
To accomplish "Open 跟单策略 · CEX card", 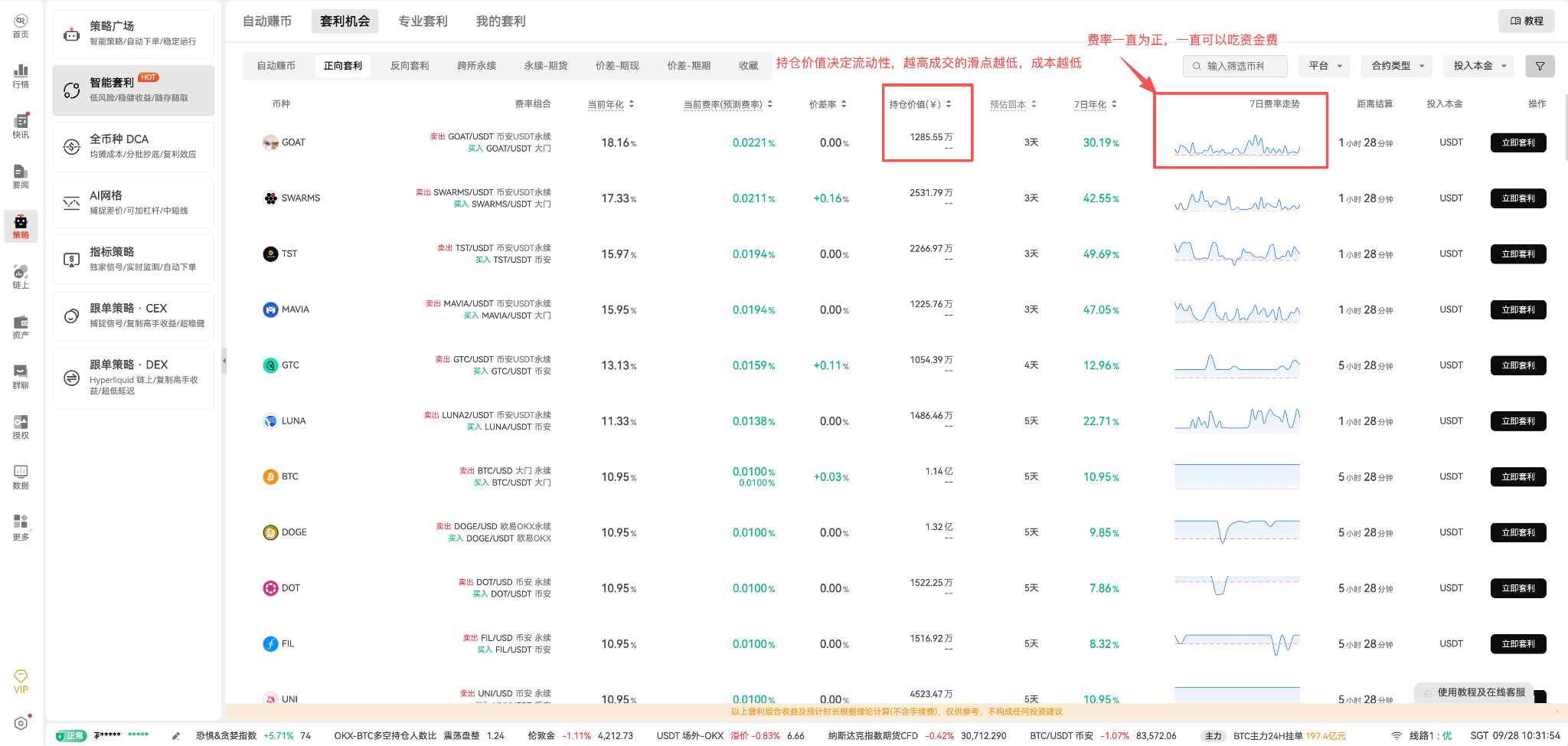I will tap(133, 316).
